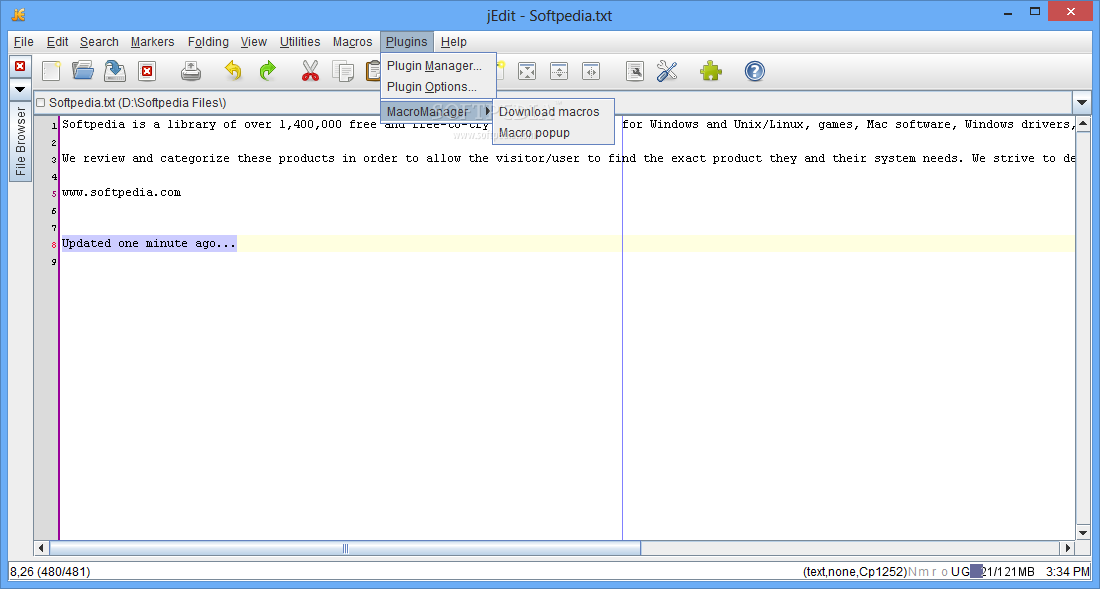The image size is (1100, 589).
Task: Click the yellow Undo arrow icon
Action: point(233,71)
